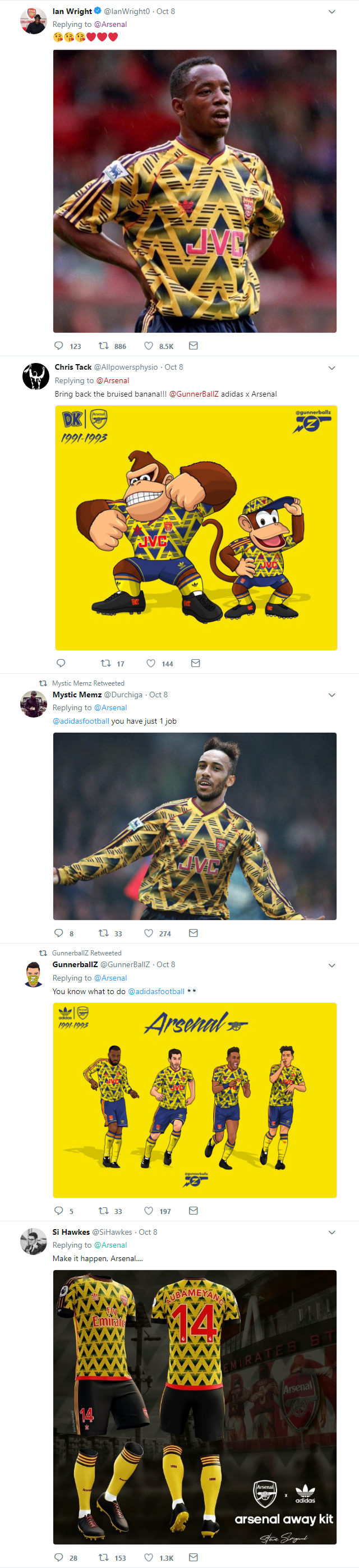Like Chris Tack's tweet with 144 likes

coord(151,664)
